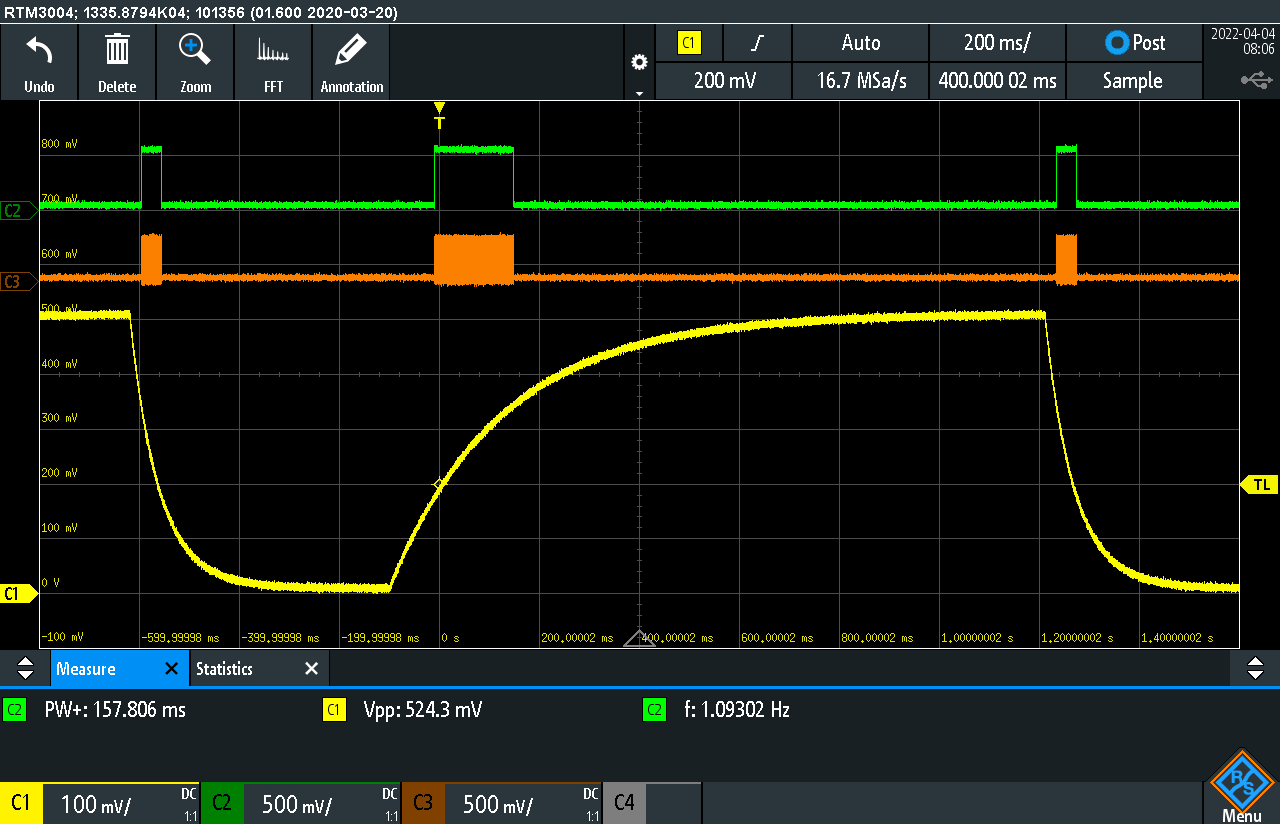Select the PW+: 157.806 ms measurement
The image size is (1280, 824).
pyautogui.click(x=115, y=710)
